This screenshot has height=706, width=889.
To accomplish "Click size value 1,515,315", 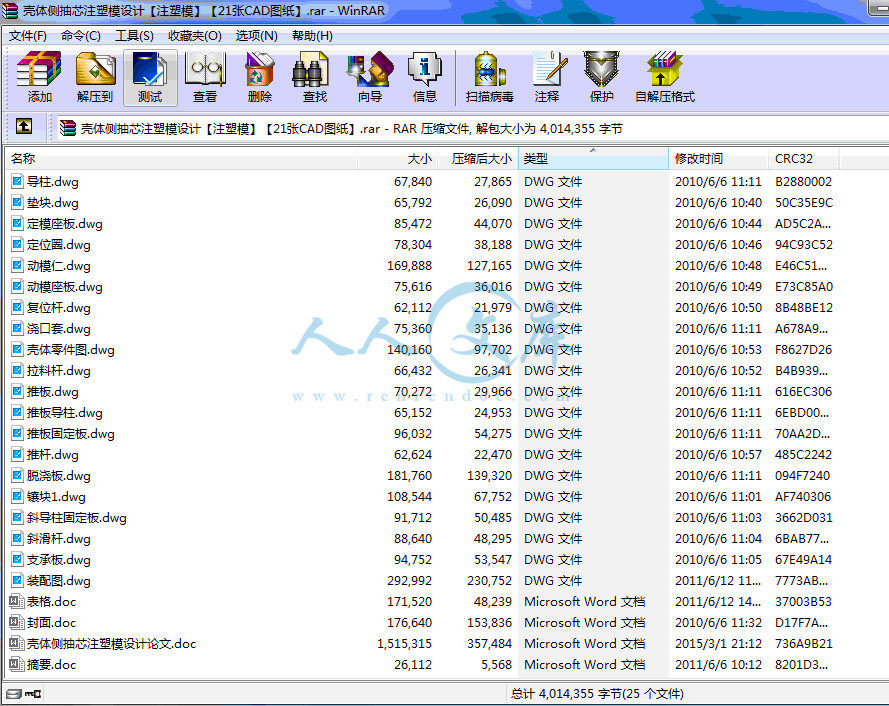I will click(x=404, y=643).
